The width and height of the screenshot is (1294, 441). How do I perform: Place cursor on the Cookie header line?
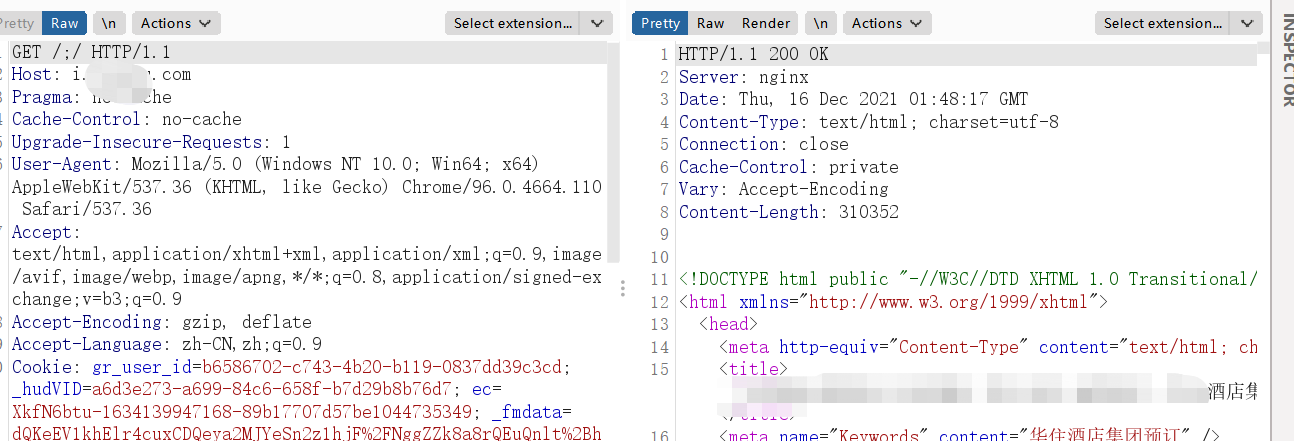[x=40, y=367]
